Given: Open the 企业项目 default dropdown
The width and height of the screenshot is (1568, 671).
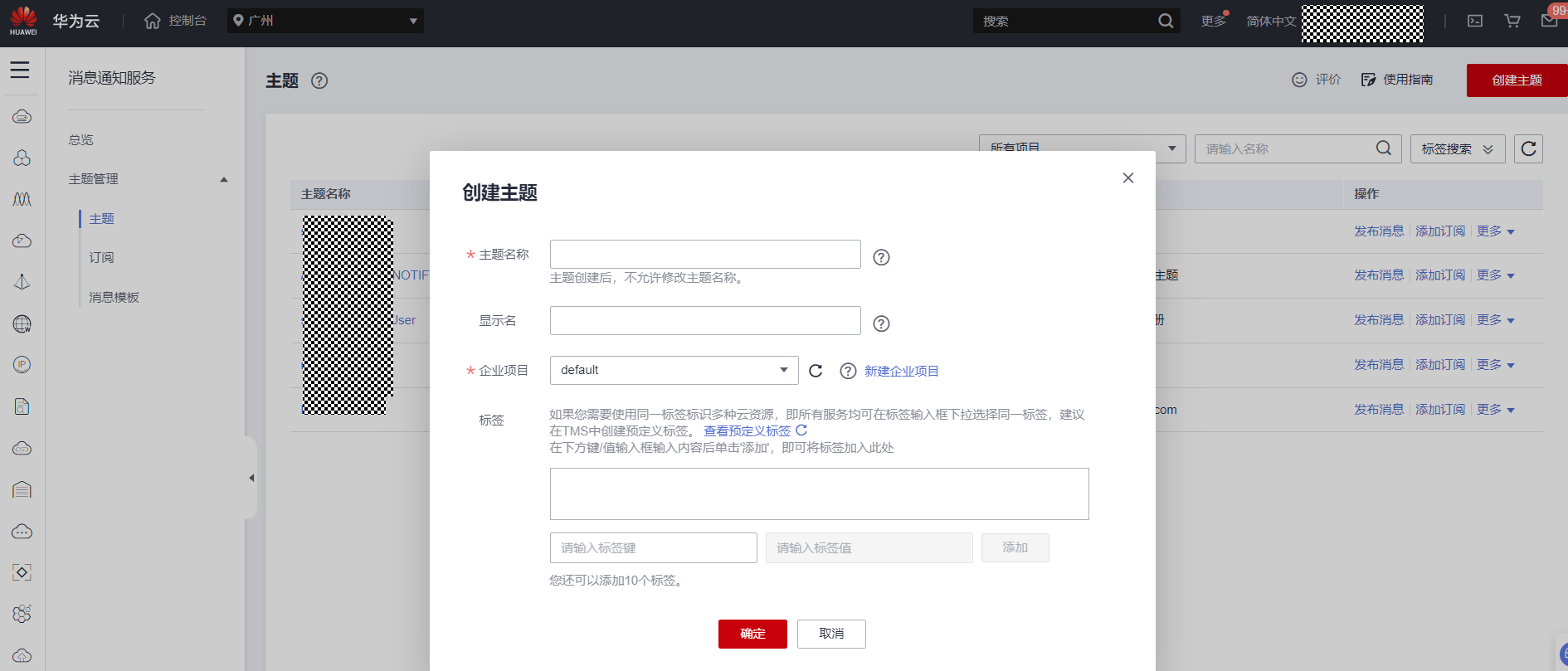Looking at the screenshot, I should pos(674,370).
